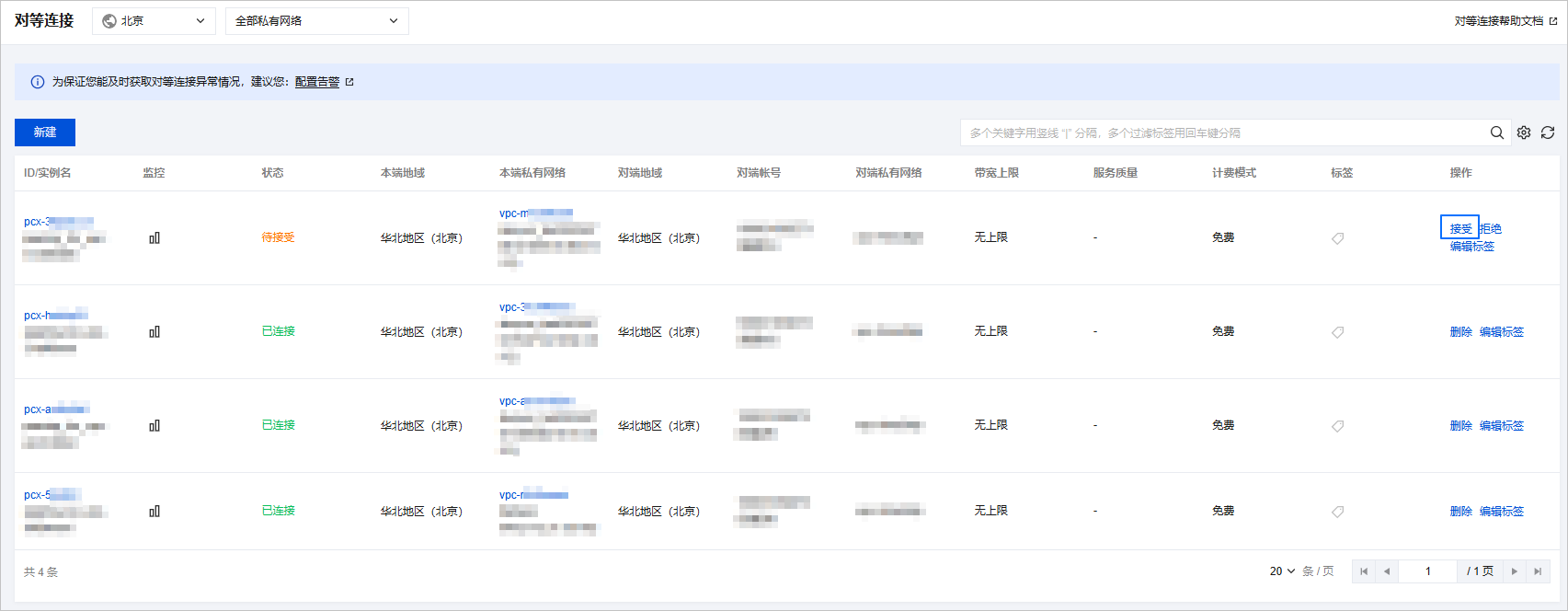
Task: Open table settings gear icon
Action: 1524,133
